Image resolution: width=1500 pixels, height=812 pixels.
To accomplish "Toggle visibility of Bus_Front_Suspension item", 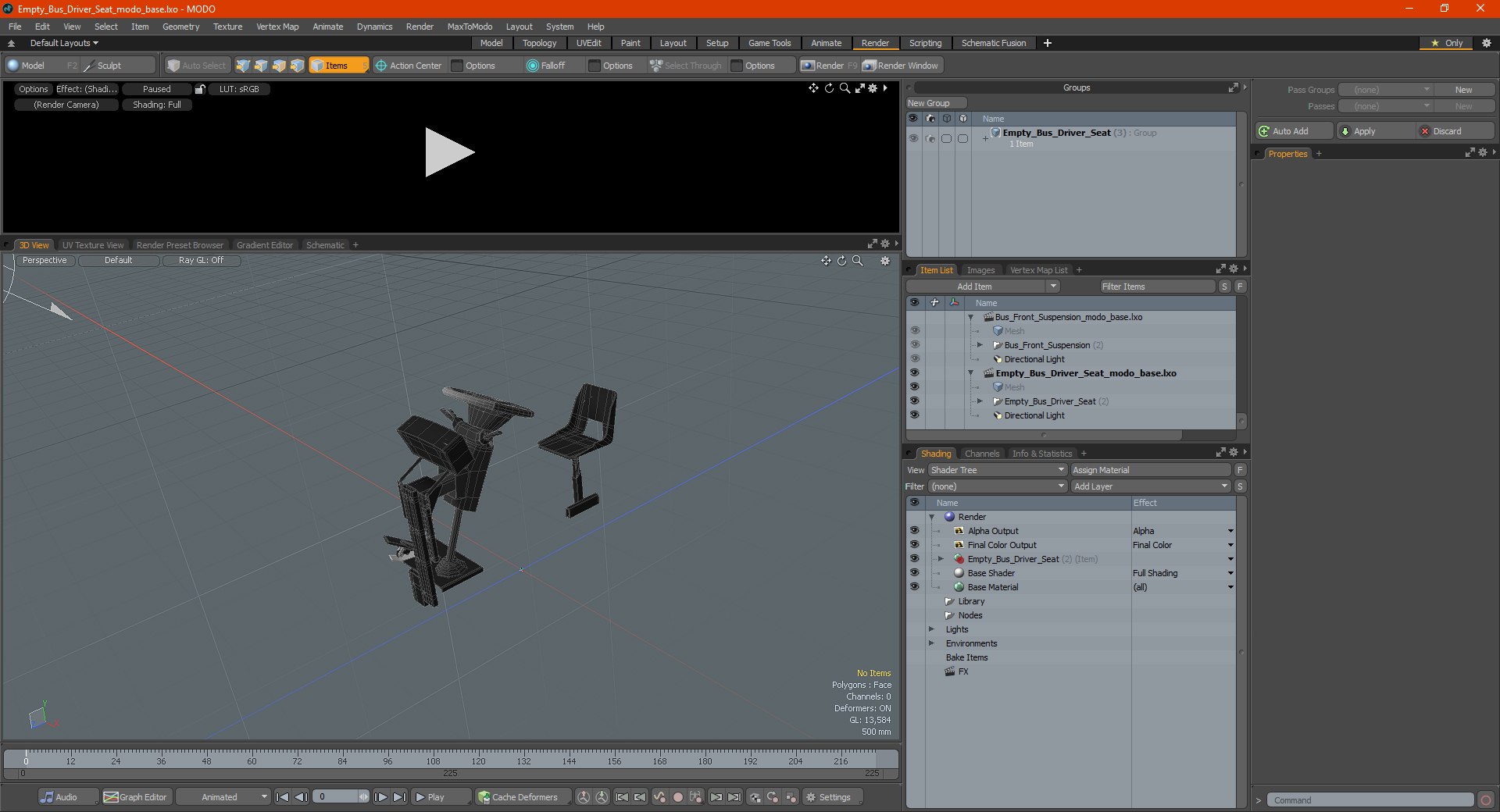I will click(914, 345).
